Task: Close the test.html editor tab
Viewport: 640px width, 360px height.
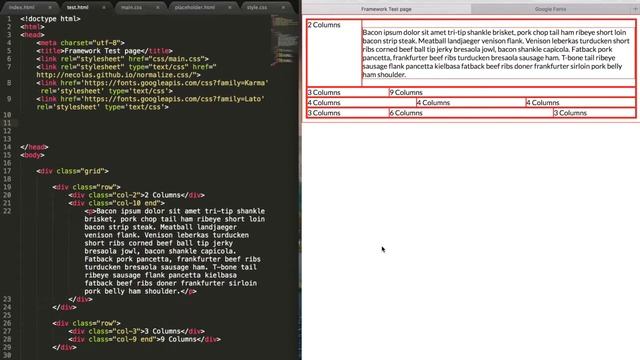Action: point(104,7)
